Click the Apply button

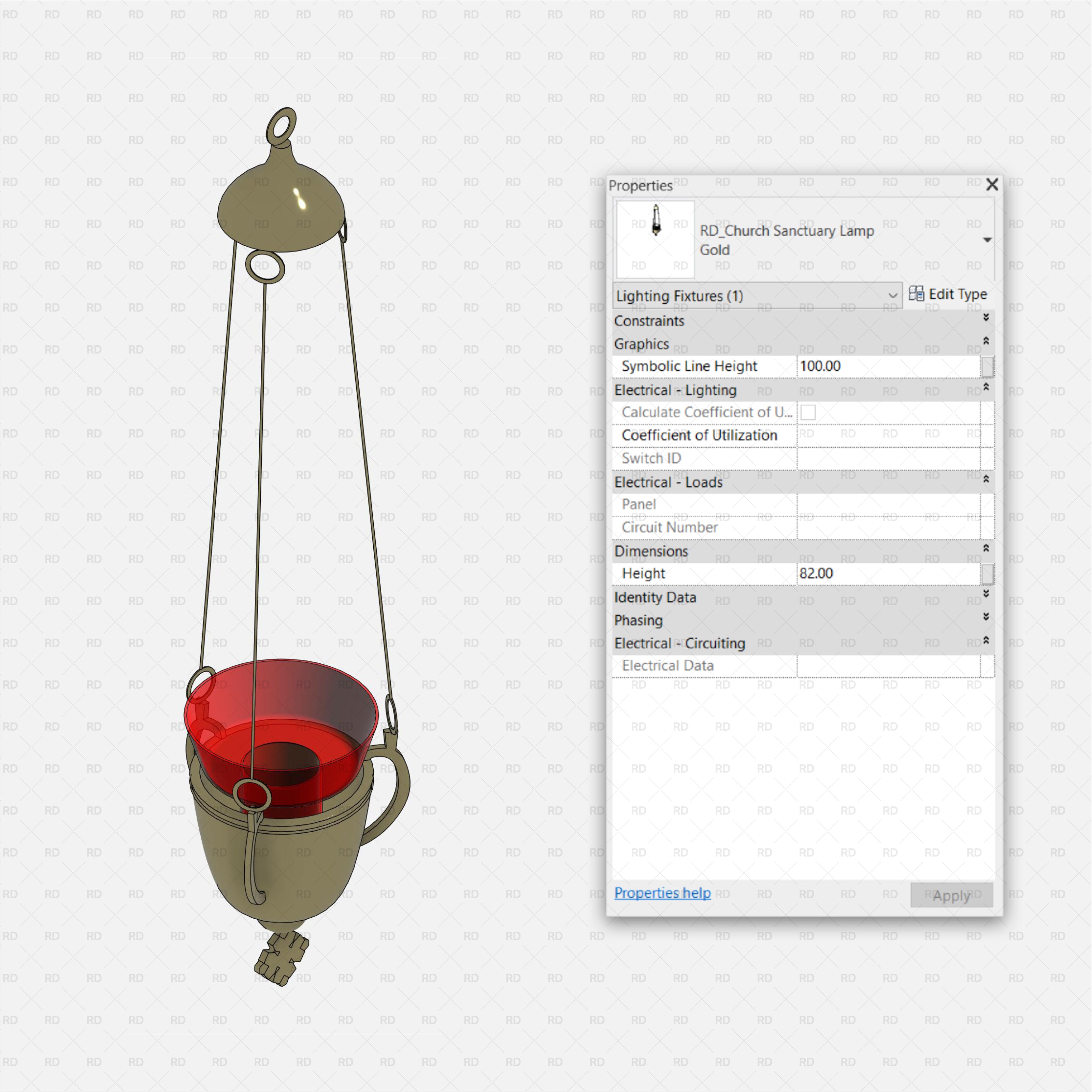pyautogui.click(x=952, y=895)
